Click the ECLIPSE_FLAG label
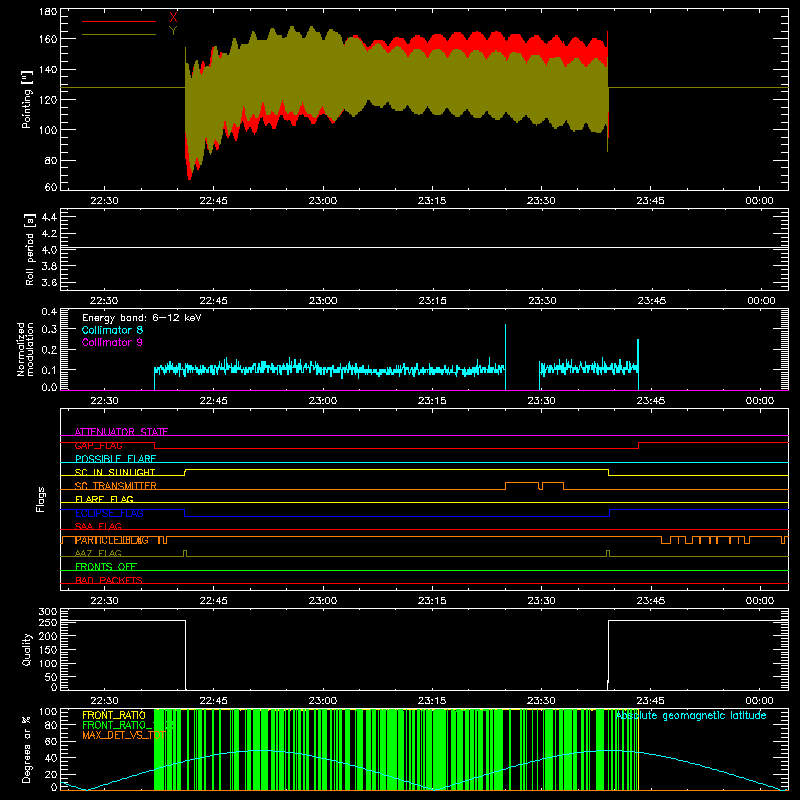The image size is (800, 800). (x=109, y=513)
